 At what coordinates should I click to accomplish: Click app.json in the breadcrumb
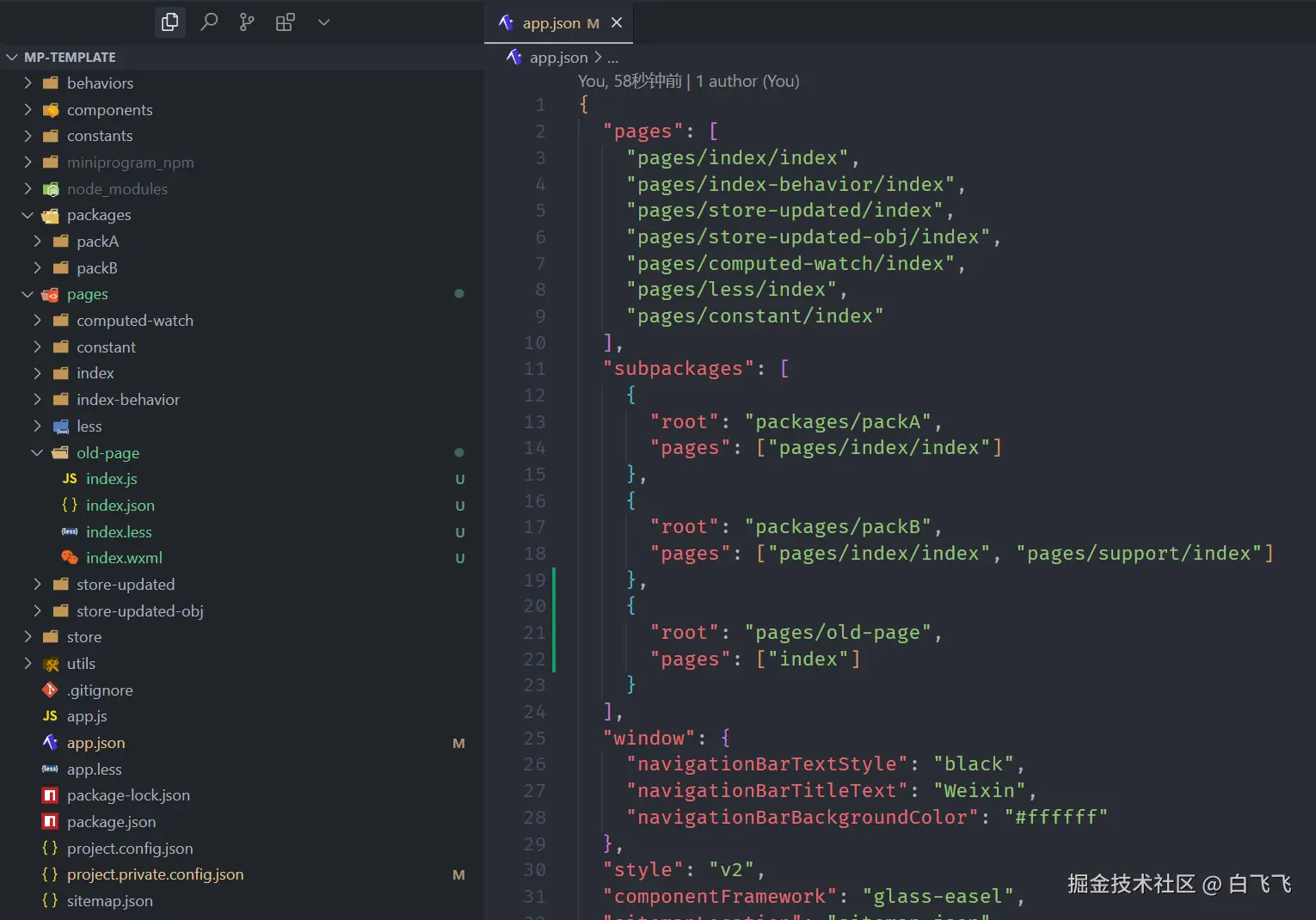[x=558, y=58]
